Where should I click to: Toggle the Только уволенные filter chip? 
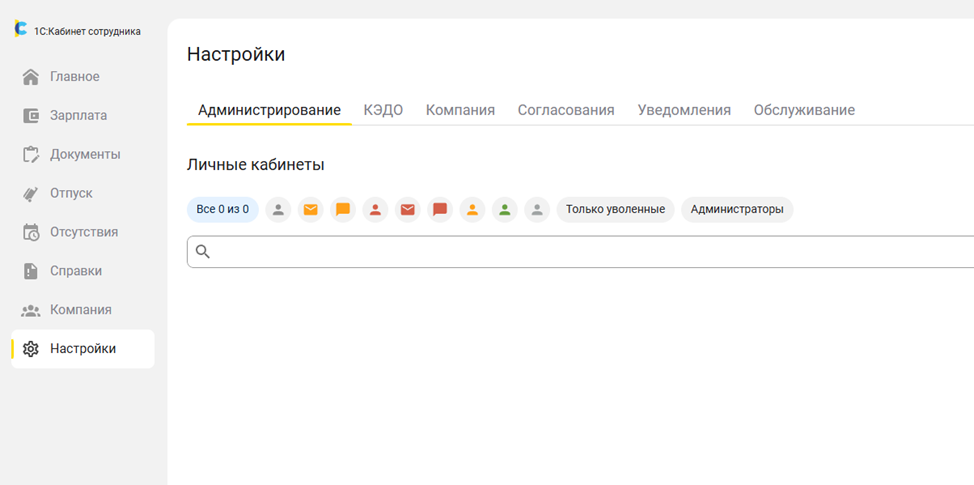point(616,210)
